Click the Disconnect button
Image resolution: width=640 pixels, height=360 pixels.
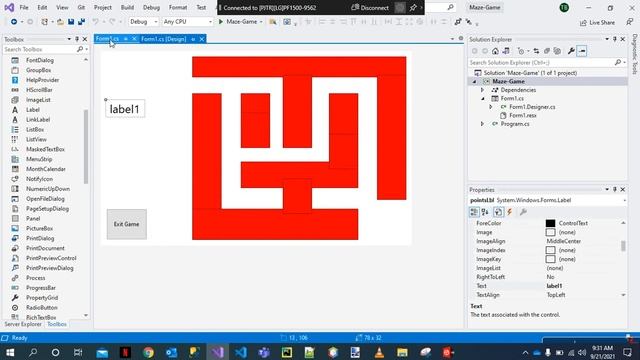point(370,7)
